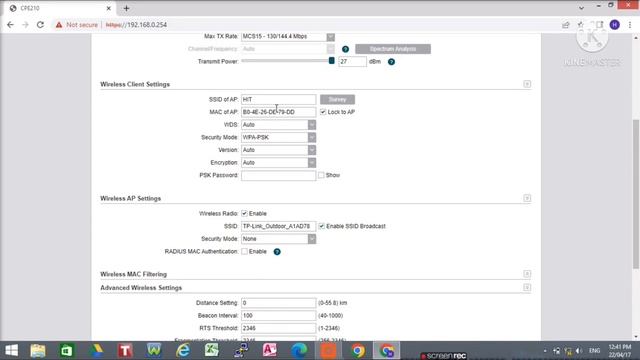Click the PSK Password input field
Viewport: 640px width, 360px height.
tap(278, 176)
